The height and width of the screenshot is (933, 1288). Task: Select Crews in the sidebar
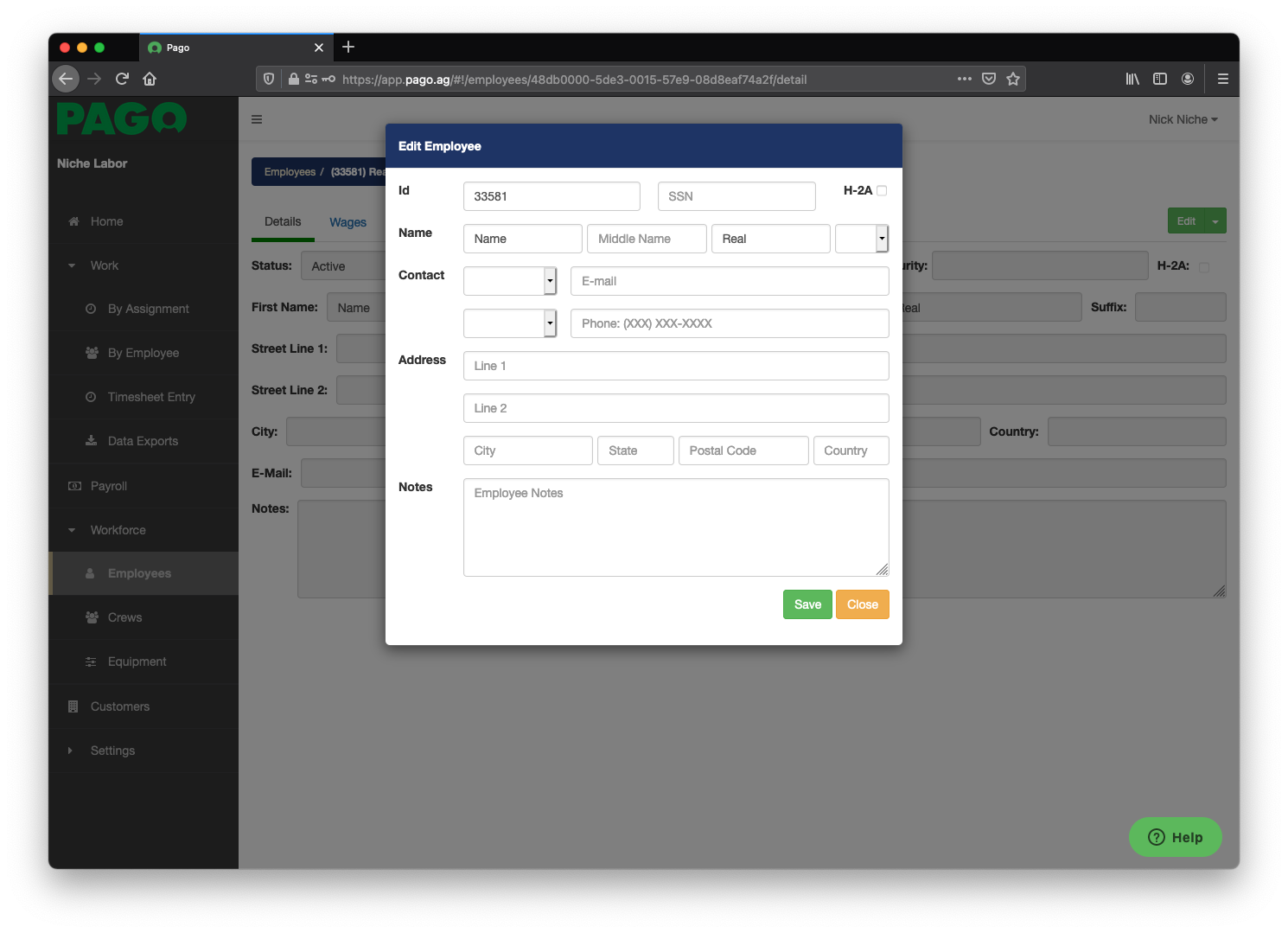(124, 617)
